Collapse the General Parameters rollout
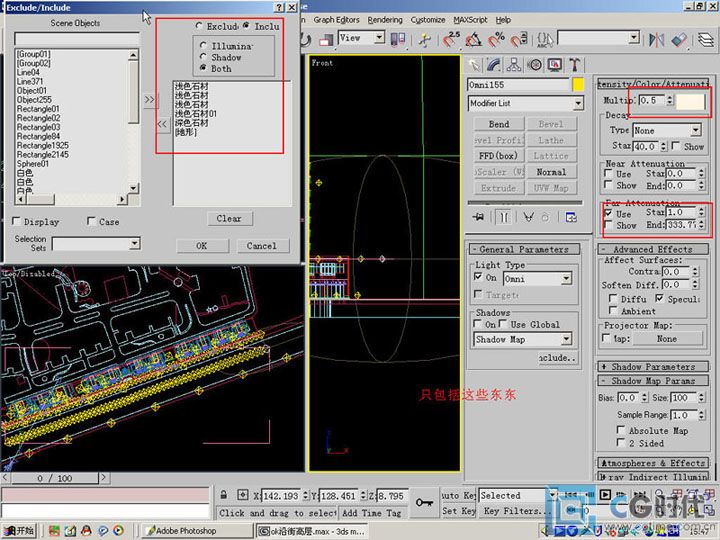The width and height of the screenshot is (720, 540). point(524,249)
